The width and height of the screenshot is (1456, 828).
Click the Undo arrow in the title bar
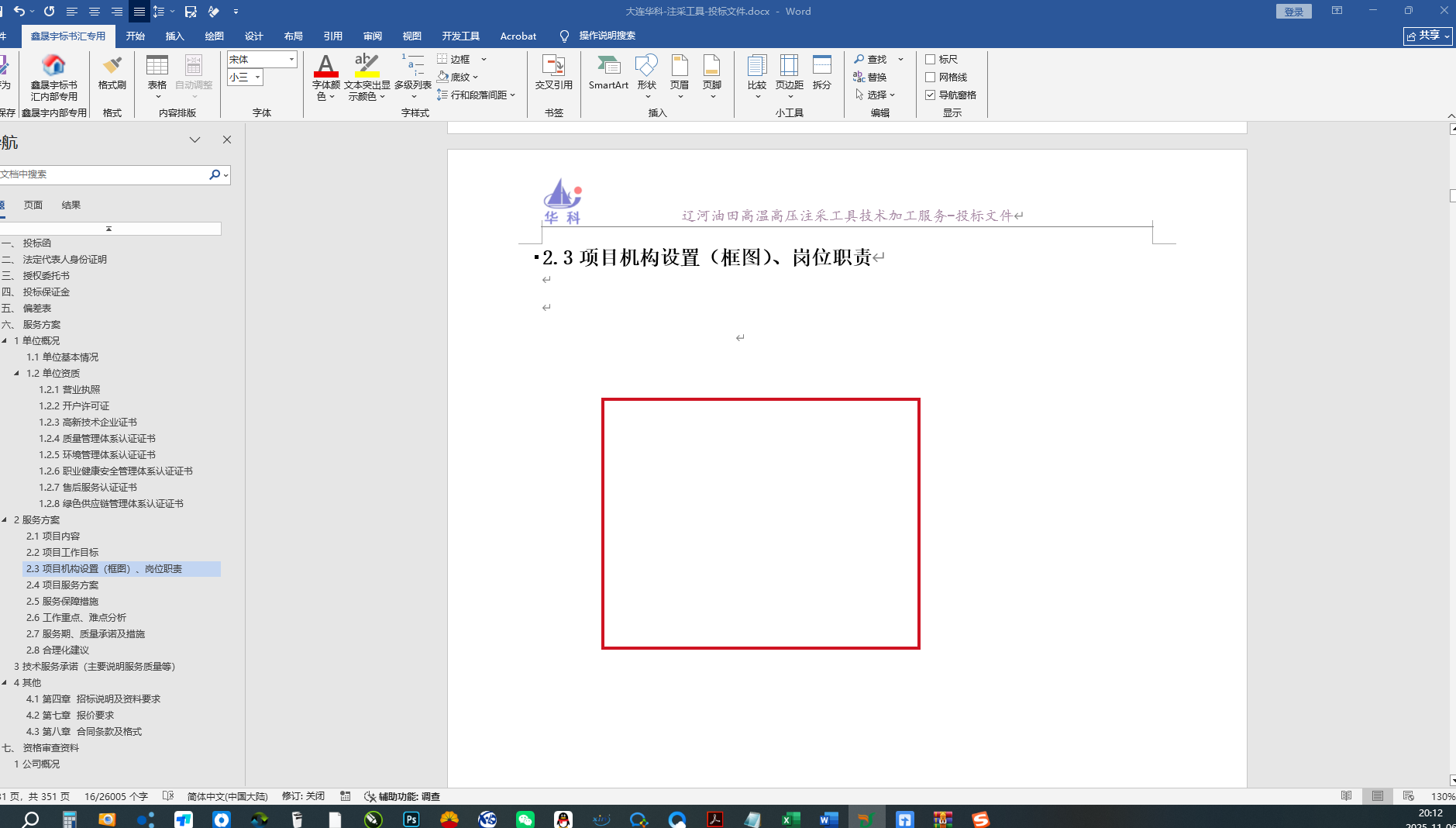19,12
